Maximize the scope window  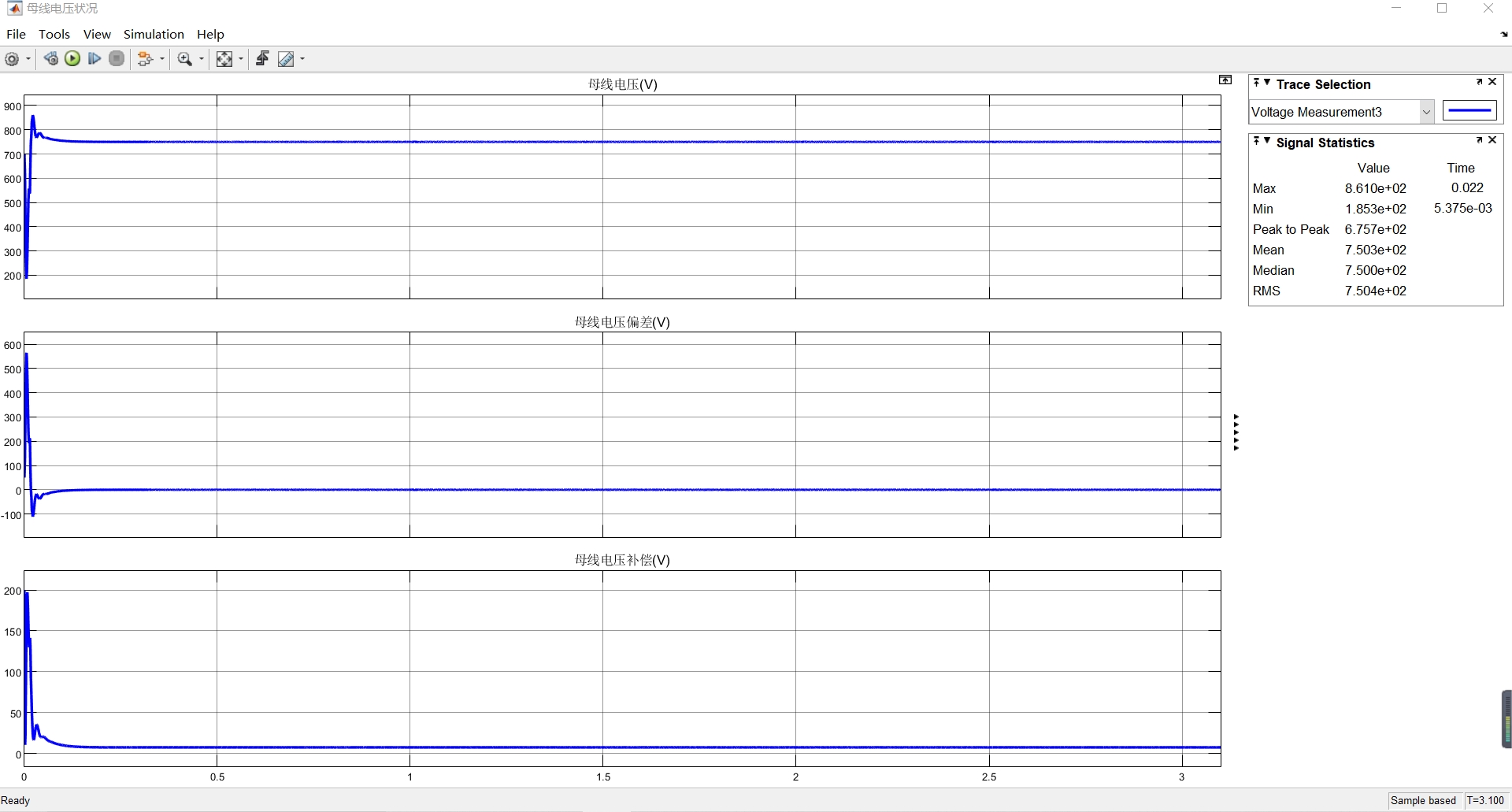[x=1442, y=9]
